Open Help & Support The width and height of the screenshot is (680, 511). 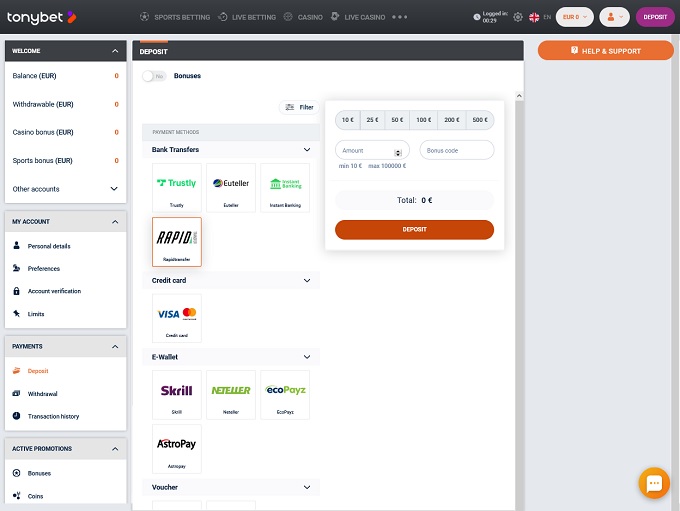(x=605, y=51)
